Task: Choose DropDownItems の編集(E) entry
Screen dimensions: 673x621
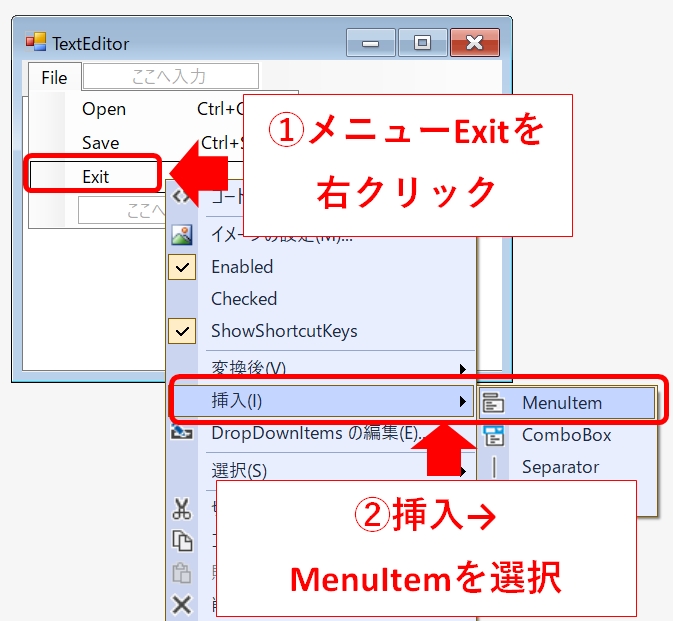Action: tap(318, 433)
